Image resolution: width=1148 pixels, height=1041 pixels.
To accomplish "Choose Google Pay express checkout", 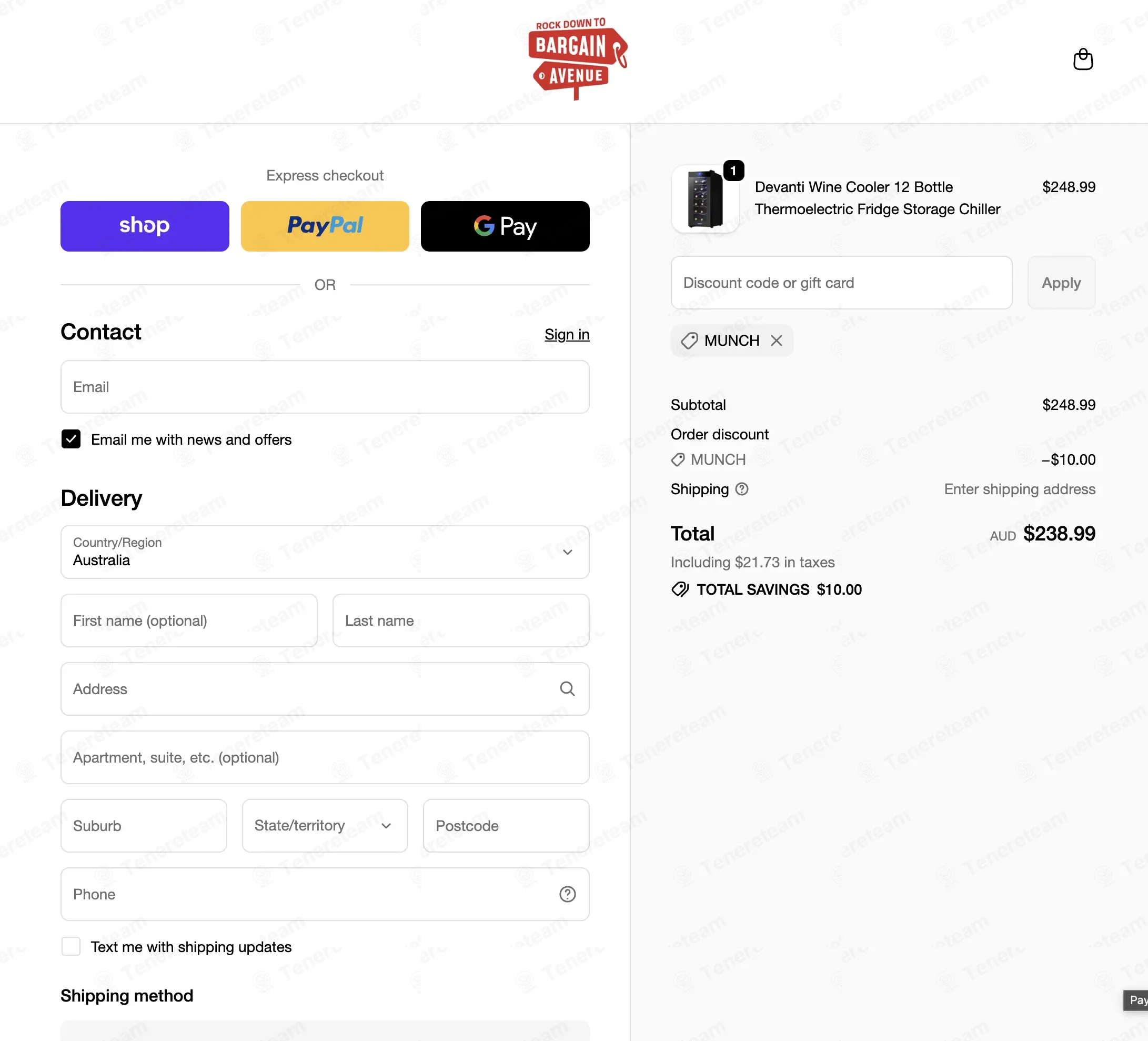I will pyautogui.click(x=505, y=226).
